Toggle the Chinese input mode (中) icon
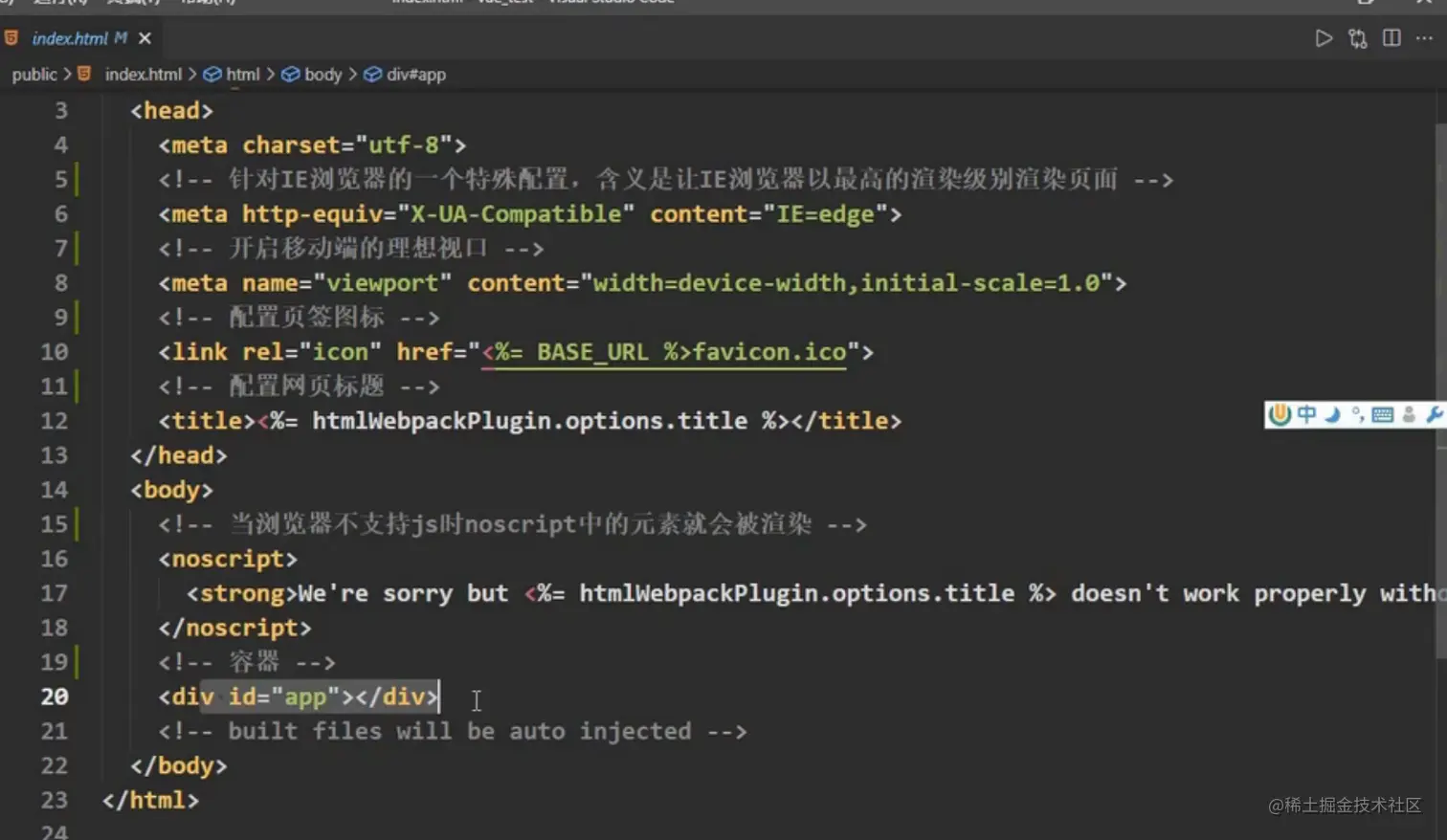This screenshot has width=1447, height=840. tap(1306, 414)
